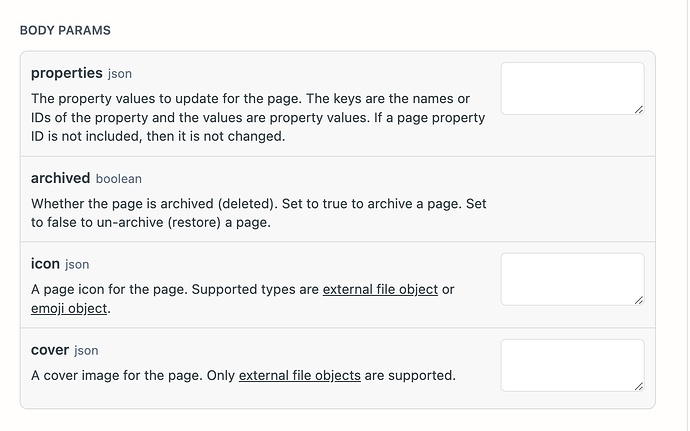Open the external file objects link under cover
Viewport: 690px width, 431px height.
click(x=300, y=376)
